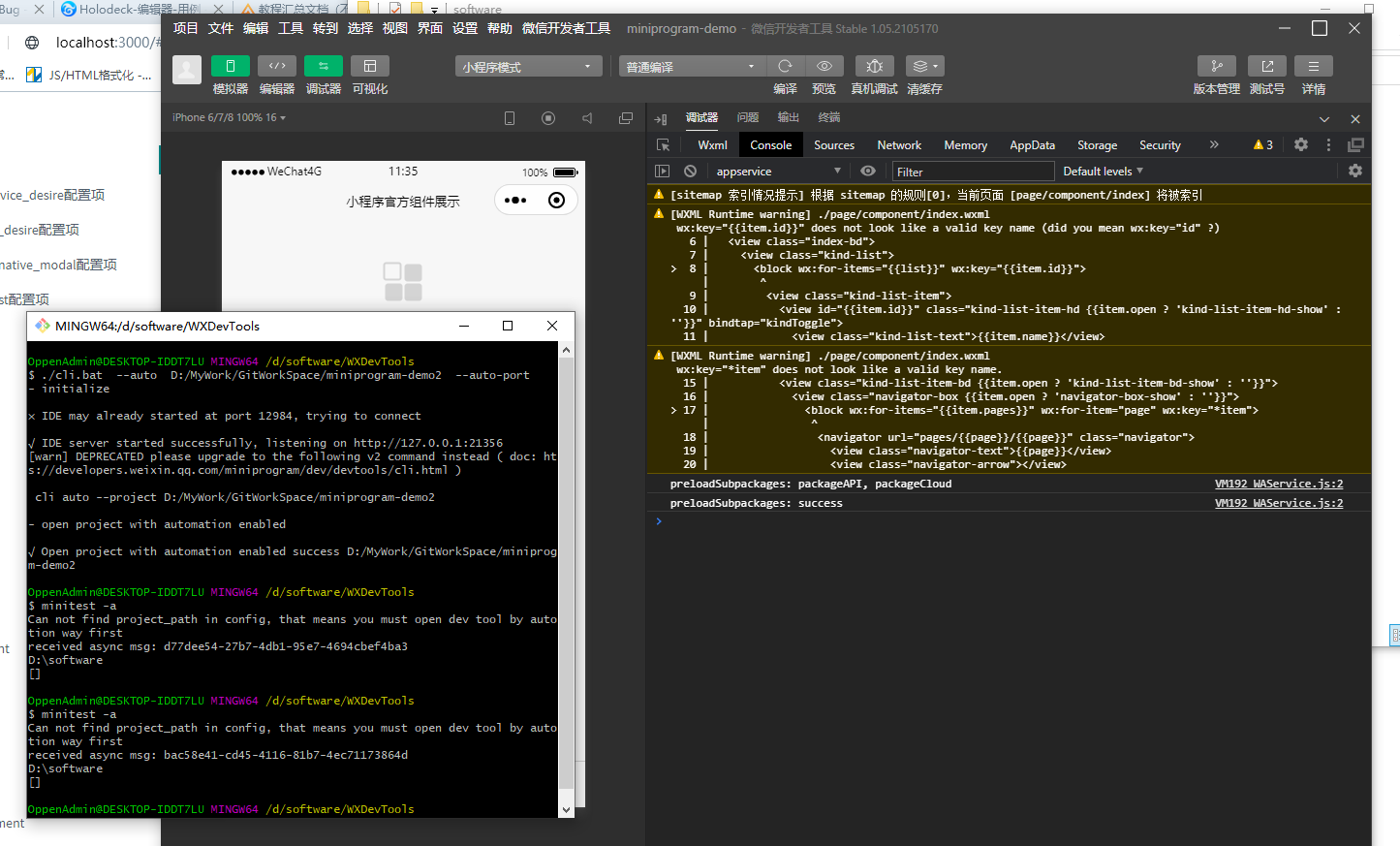Screen dimensions: 1400x846
Task: Click the debugger panel dock-side icon left of 调试器
Action: point(661,119)
